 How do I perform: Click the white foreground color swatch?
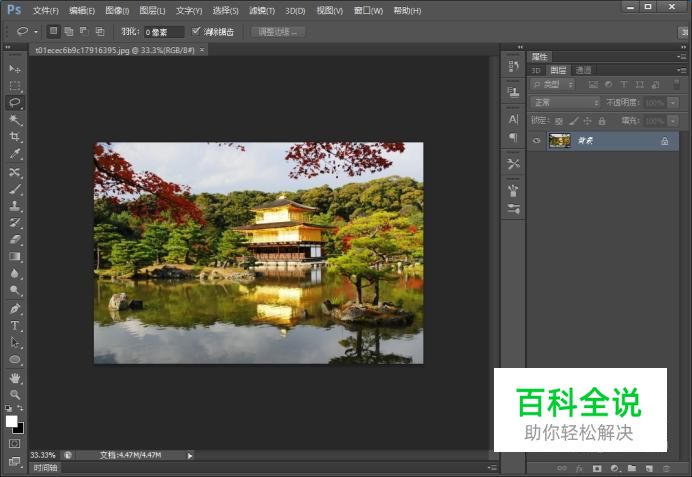point(12,421)
